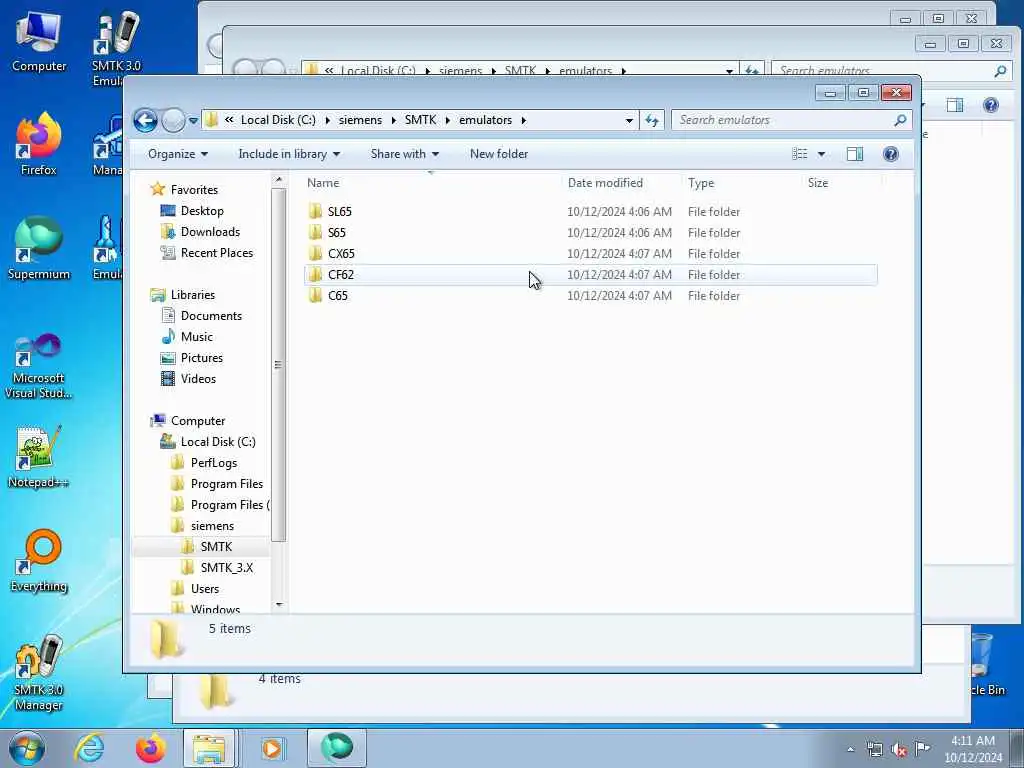The height and width of the screenshot is (768, 1024).
Task: Open Supermium desktop shortcut
Action: click(x=39, y=248)
